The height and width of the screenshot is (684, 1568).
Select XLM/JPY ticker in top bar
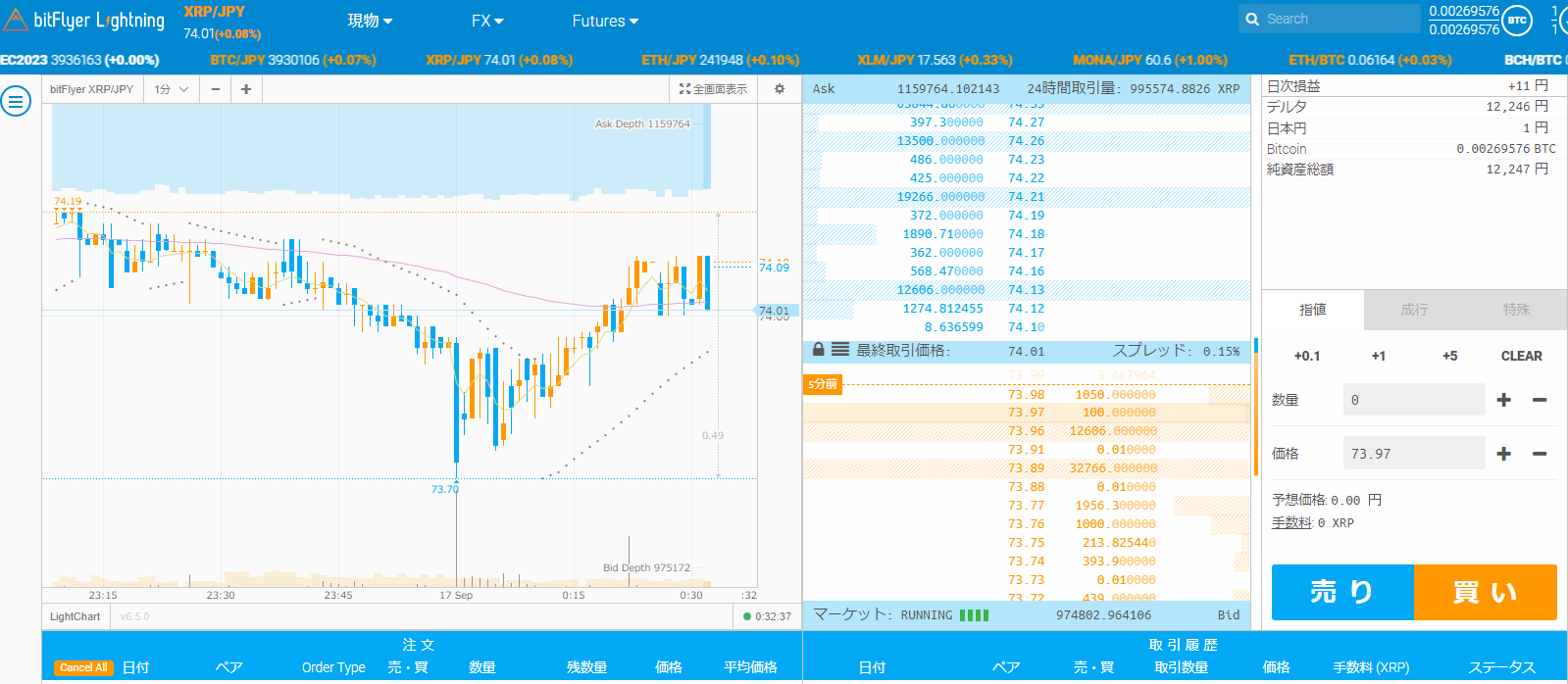tap(935, 60)
